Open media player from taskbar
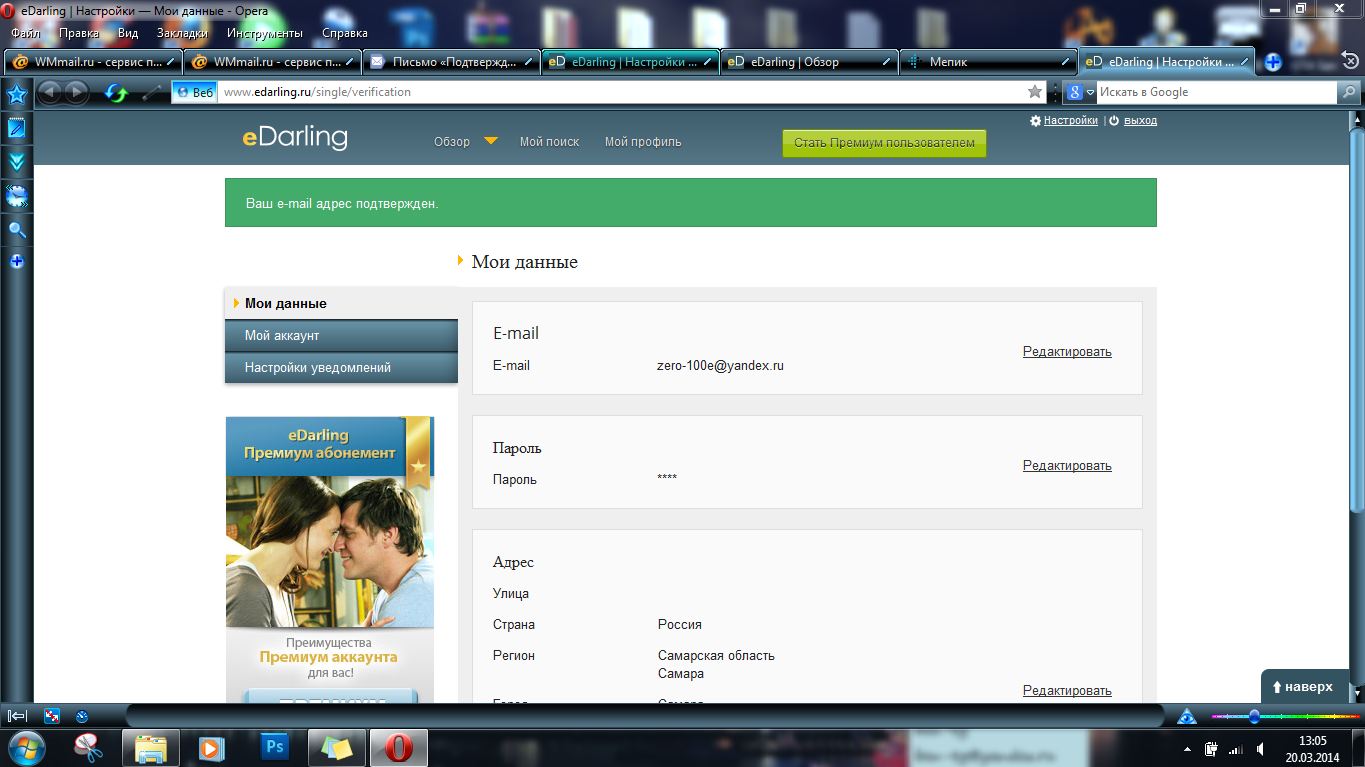The width and height of the screenshot is (1365, 767). pos(212,748)
